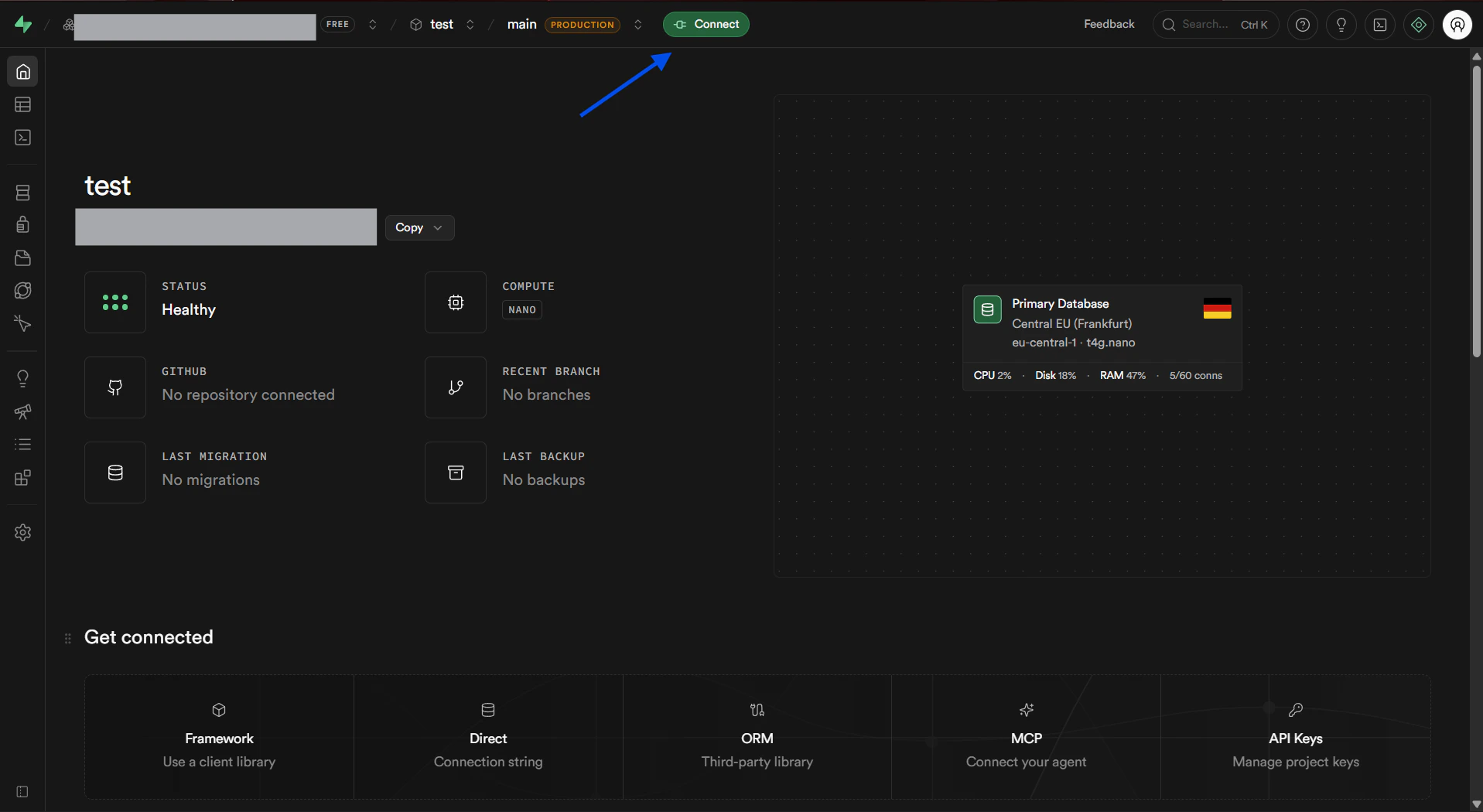Click 'Healthy' status text
1483x812 pixels.
click(x=189, y=310)
